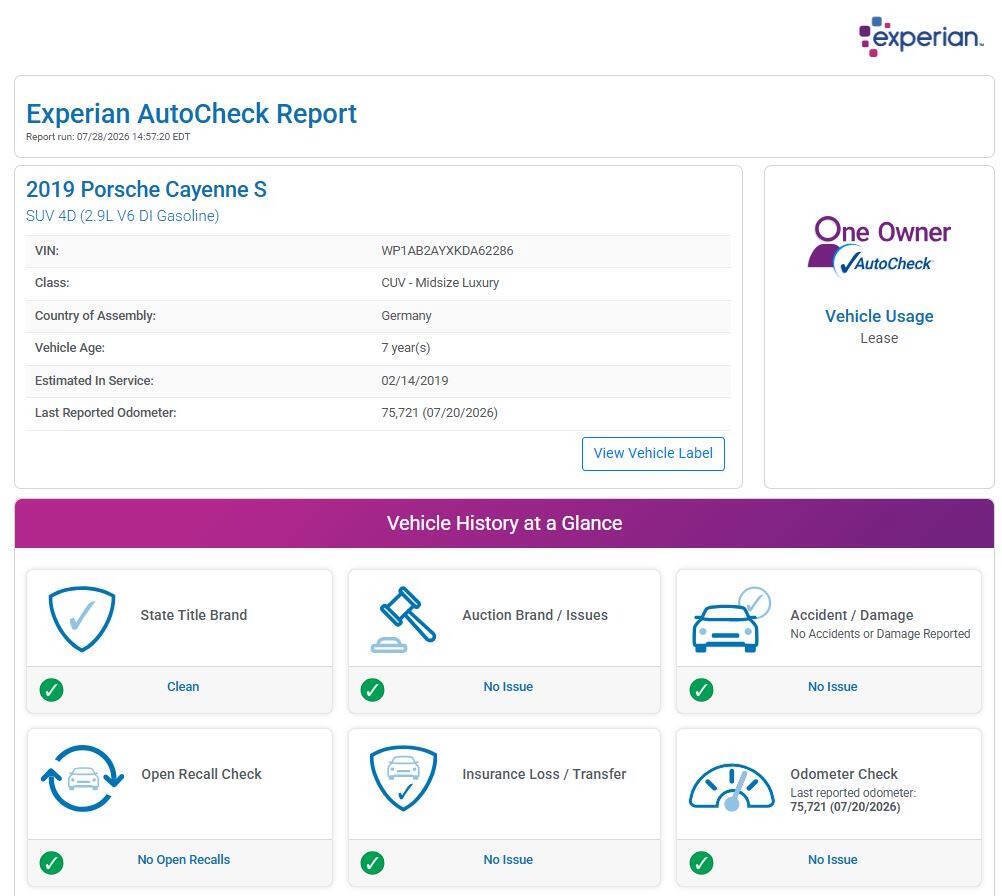1002x896 pixels.
Task: Click the State Title Brand shield icon
Action: point(82,619)
